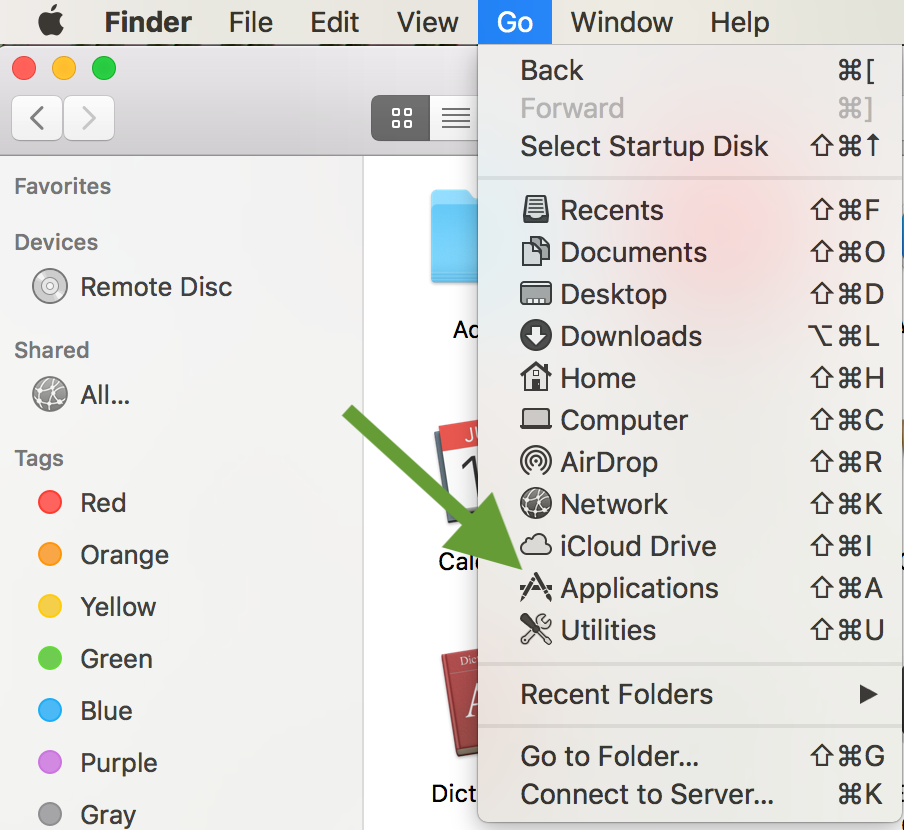904x830 pixels.
Task: Select AirDrop in the Go menu
Action: 608,462
